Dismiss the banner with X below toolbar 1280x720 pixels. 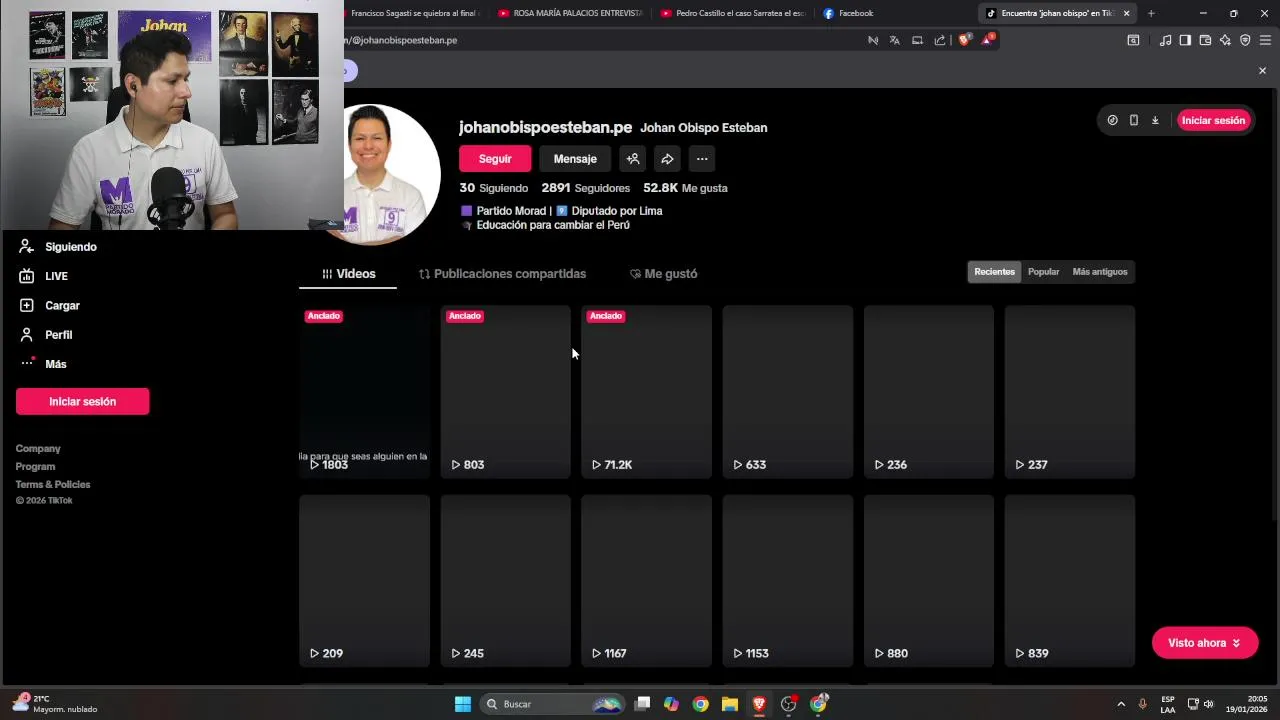[1262, 70]
